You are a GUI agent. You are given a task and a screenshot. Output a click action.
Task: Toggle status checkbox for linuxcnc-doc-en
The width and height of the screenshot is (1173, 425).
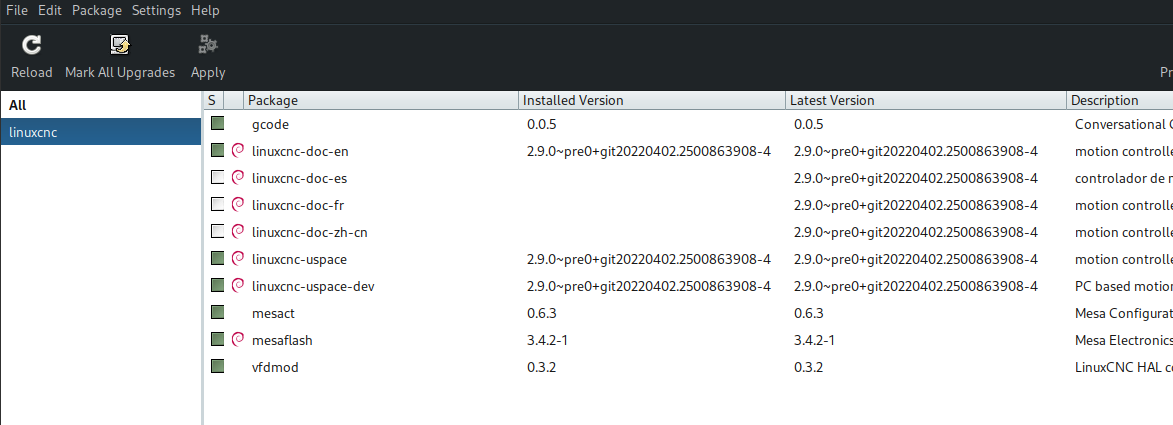218,150
